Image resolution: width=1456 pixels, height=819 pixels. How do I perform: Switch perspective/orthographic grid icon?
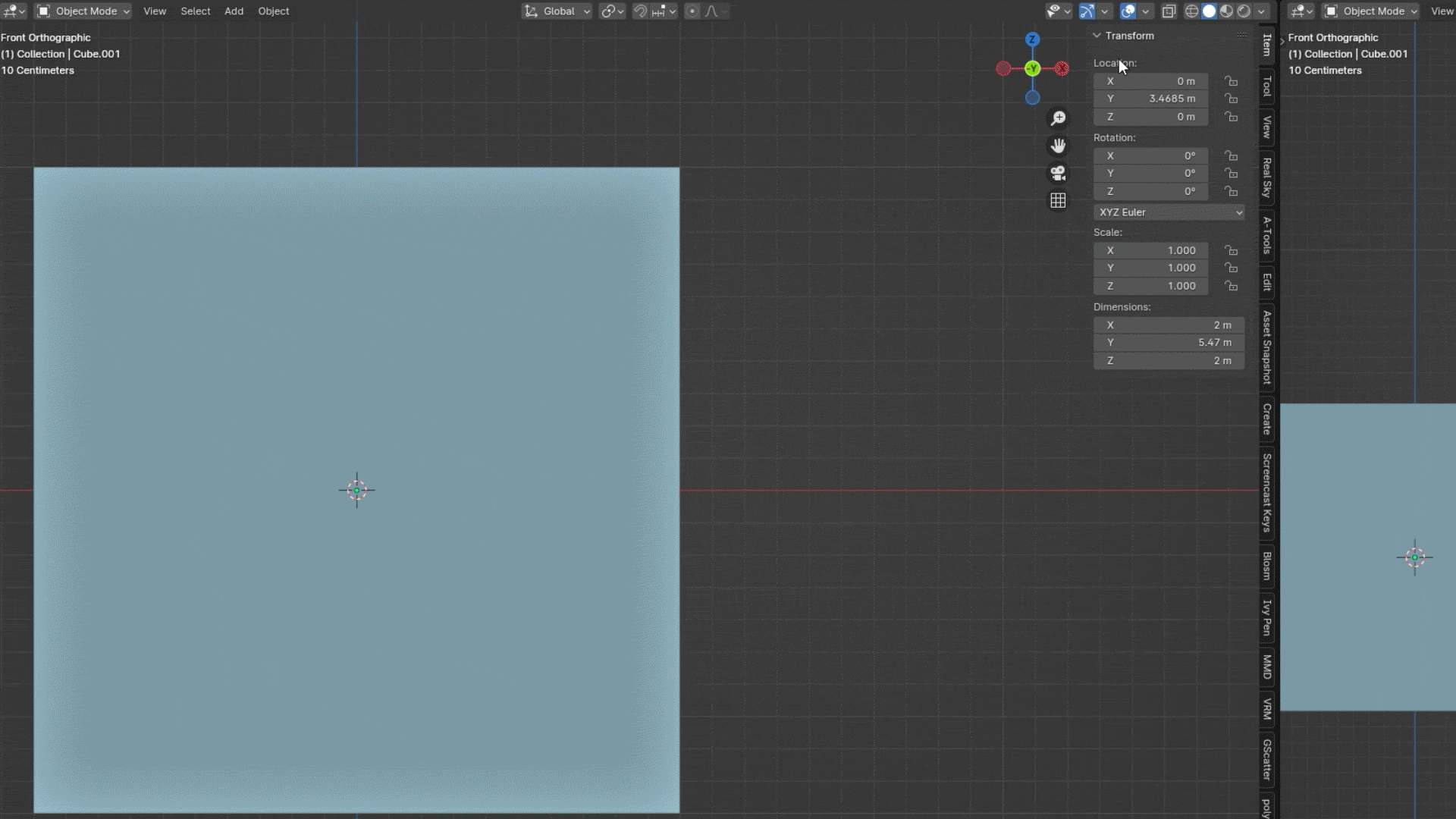1058,200
